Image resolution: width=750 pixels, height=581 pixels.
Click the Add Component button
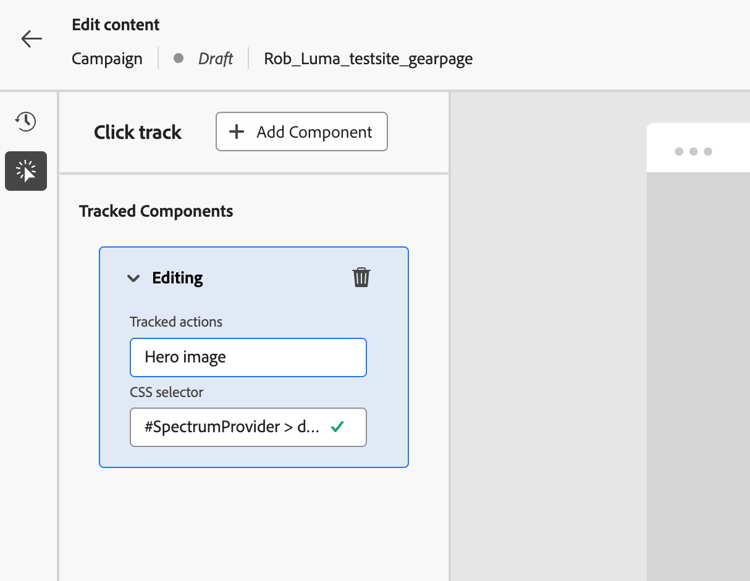click(x=301, y=132)
